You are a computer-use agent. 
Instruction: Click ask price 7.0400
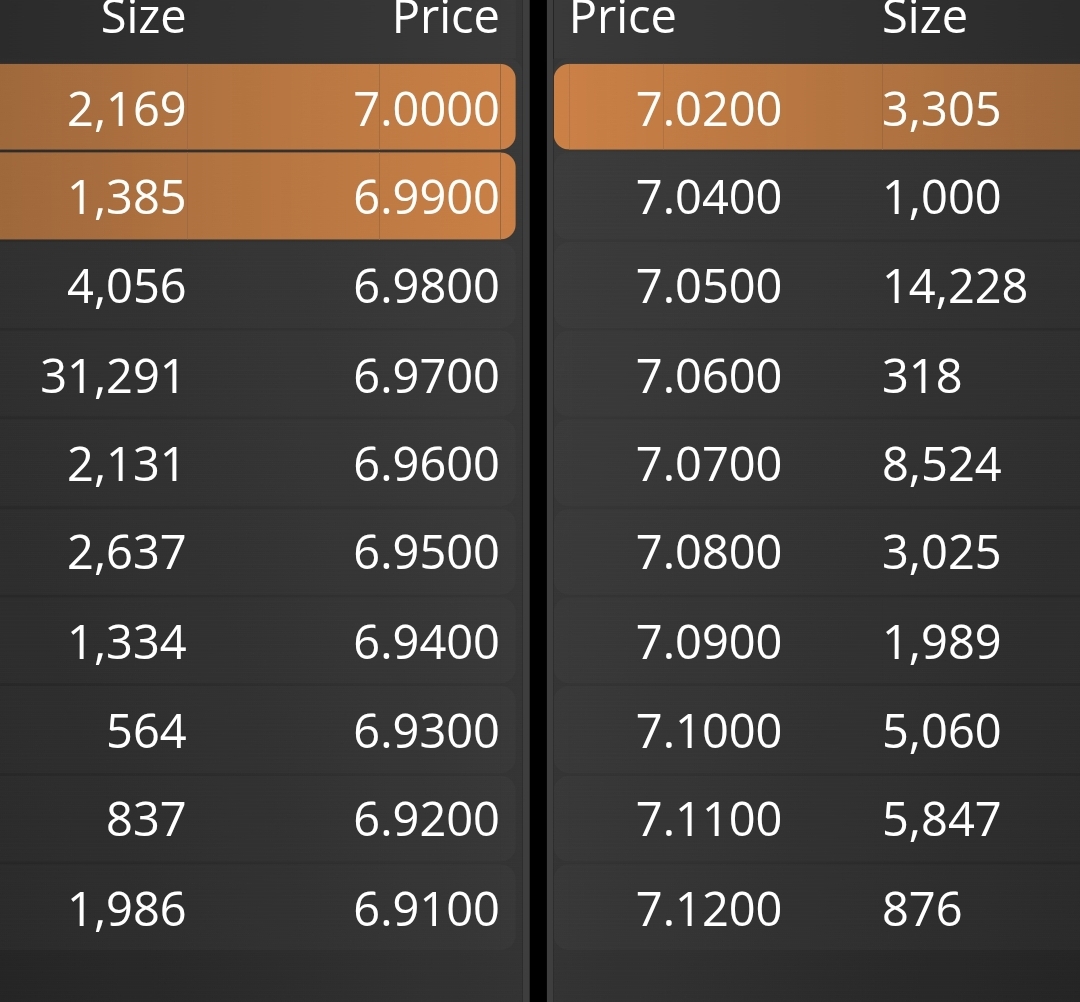709,197
